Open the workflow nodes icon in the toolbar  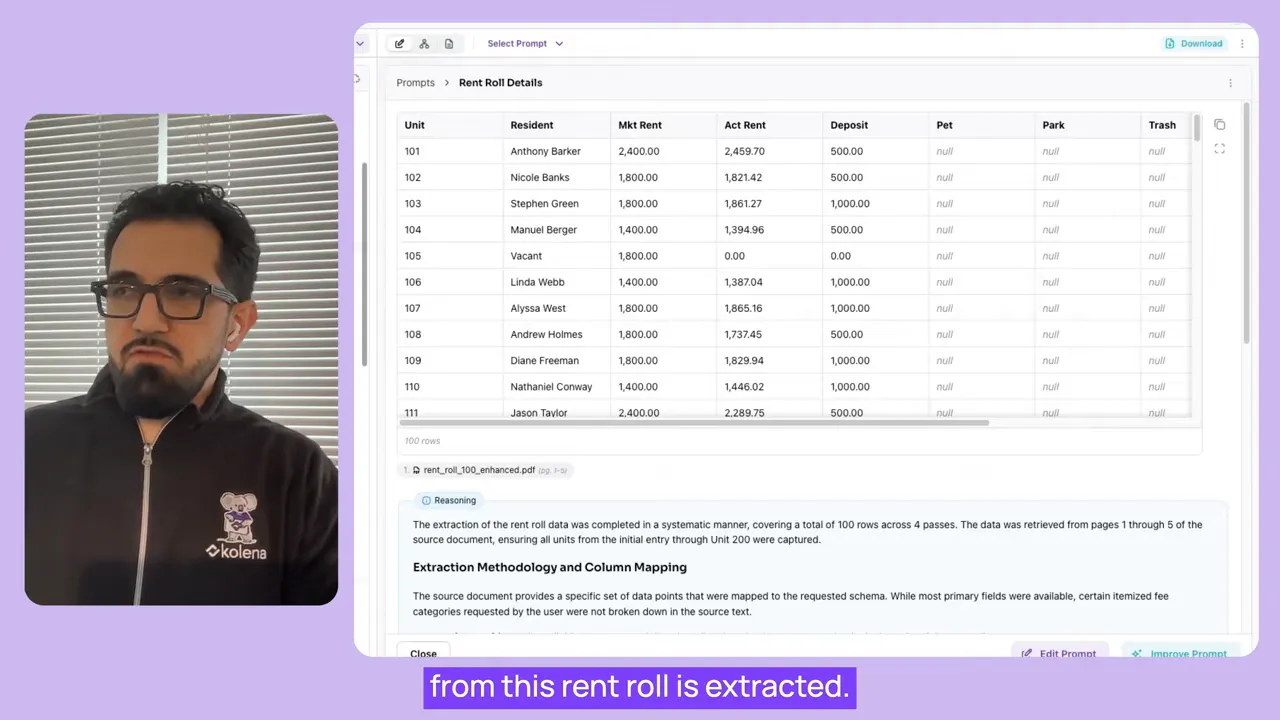pyautogui.click(x=424, y=43)
